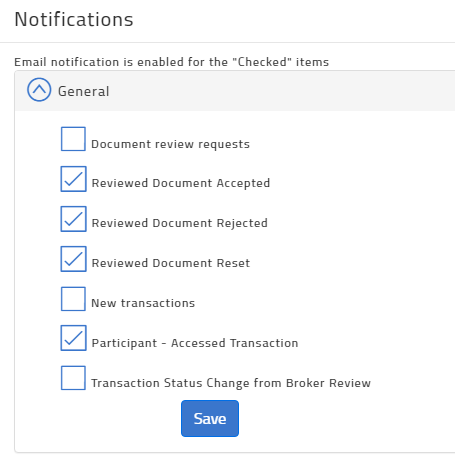This screenshot has height=458, width=455.
Task: Click the 'Reviewed Document Reset' label text
Action: click(171, 263)
